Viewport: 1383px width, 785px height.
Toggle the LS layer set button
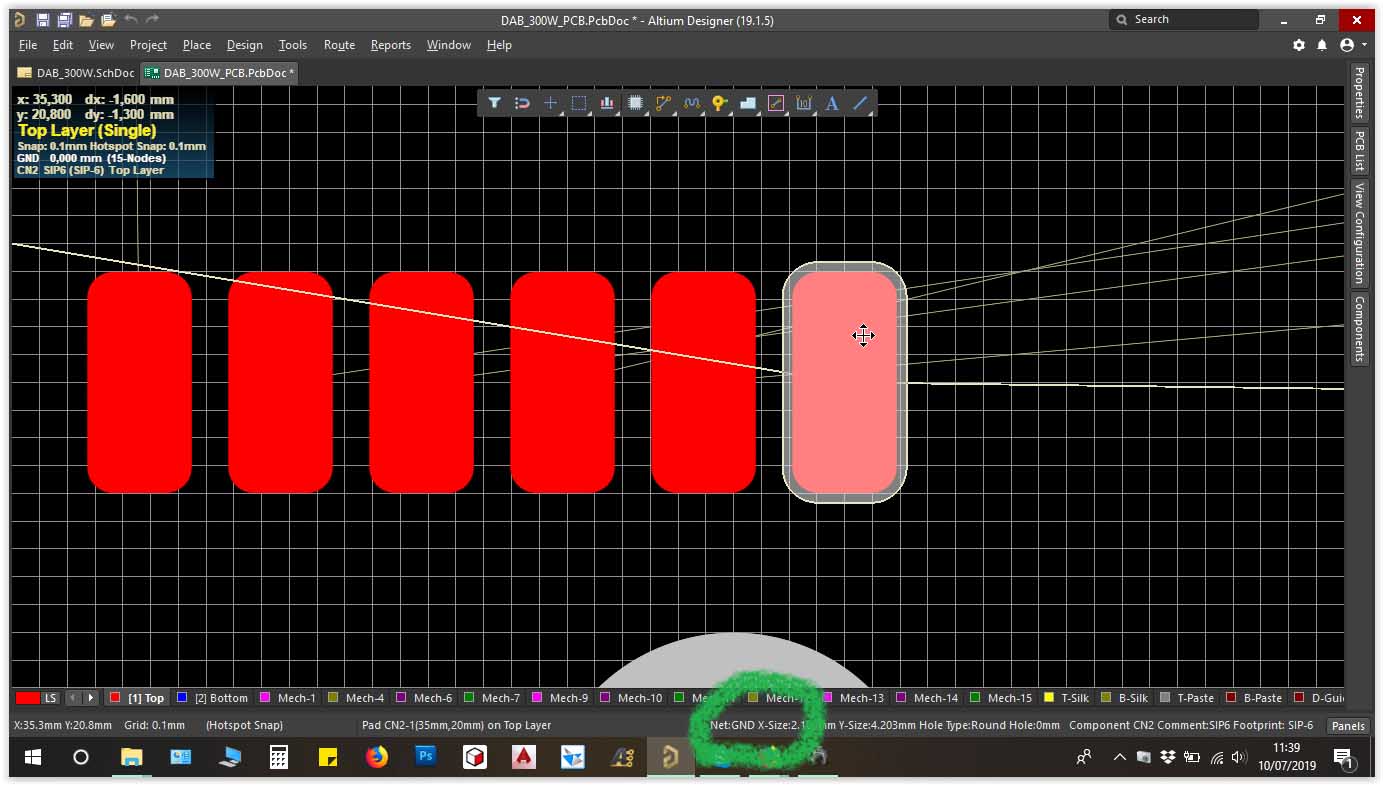coord(50,698)
